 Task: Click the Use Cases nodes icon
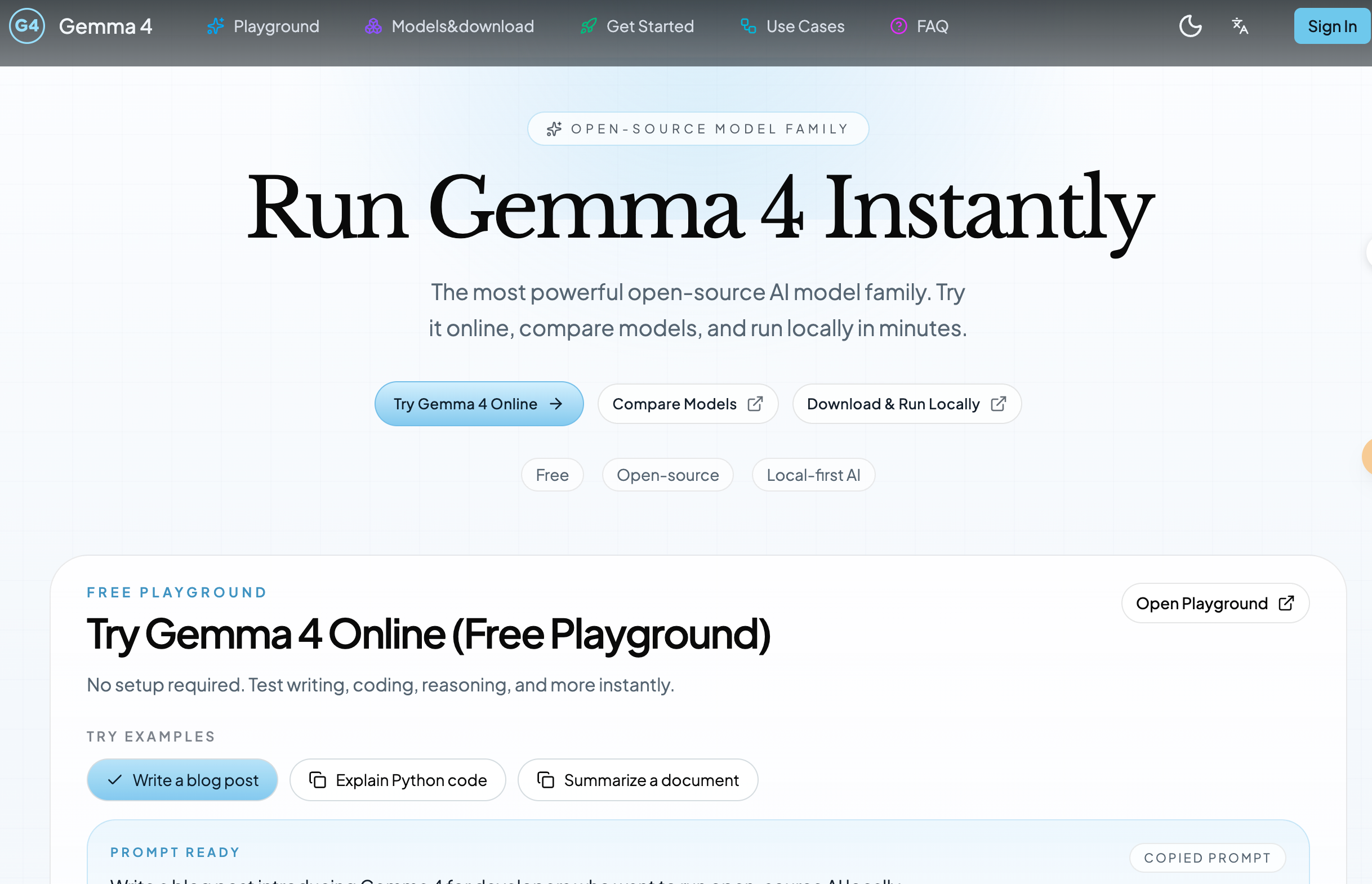tap(747, 26)
